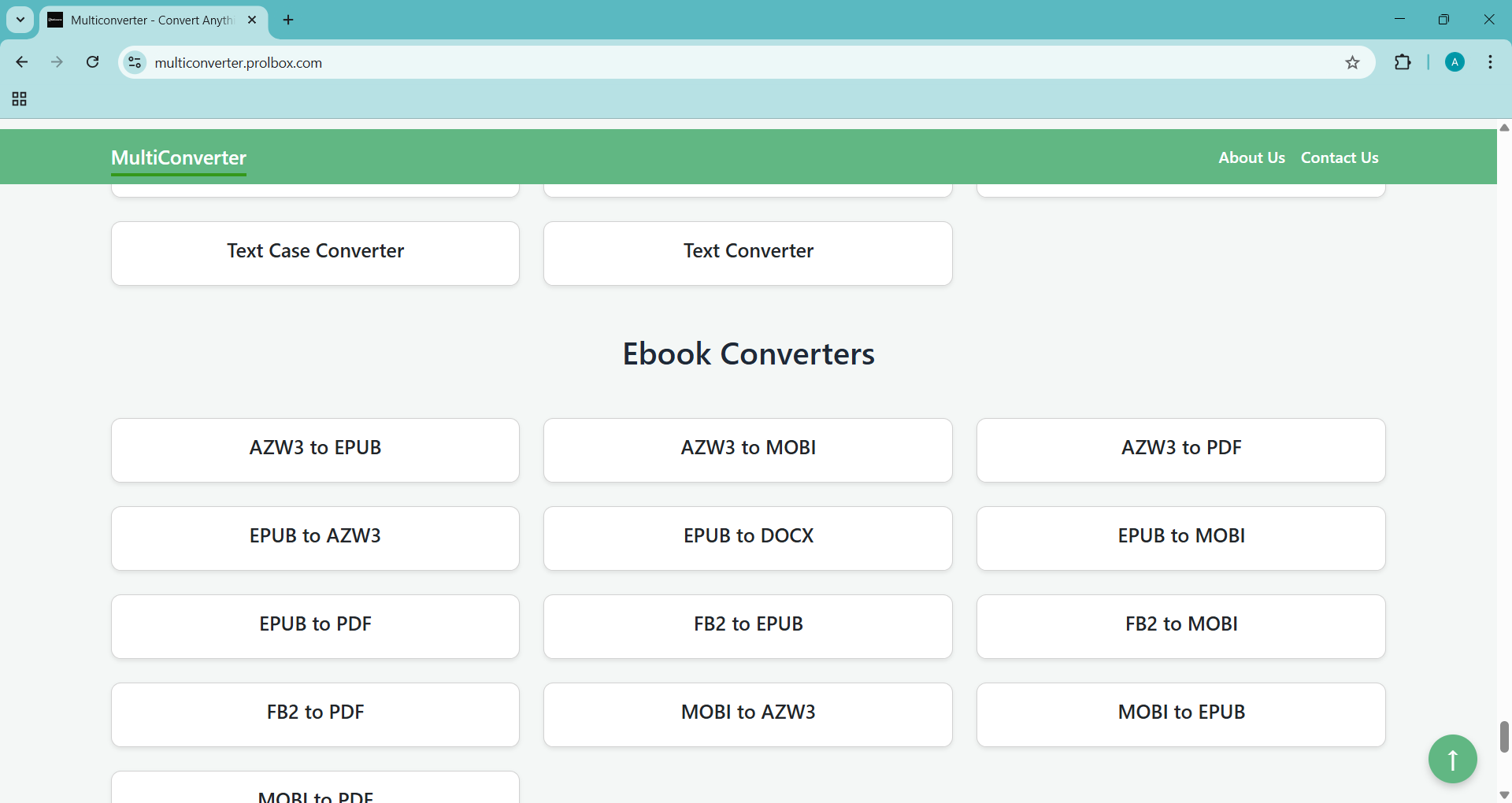Click the browser back arrow icon
1512x803 pixels.
(22, 62)
